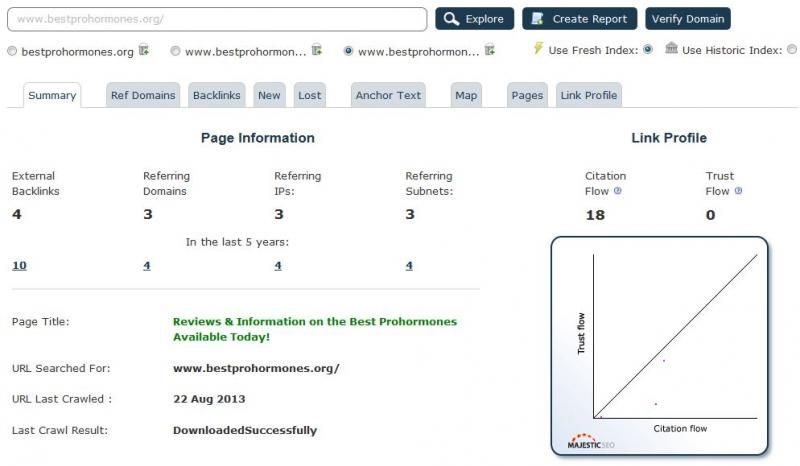Open the Pages tab
Screen dimensions: 800x466
[x=527, y=95]
